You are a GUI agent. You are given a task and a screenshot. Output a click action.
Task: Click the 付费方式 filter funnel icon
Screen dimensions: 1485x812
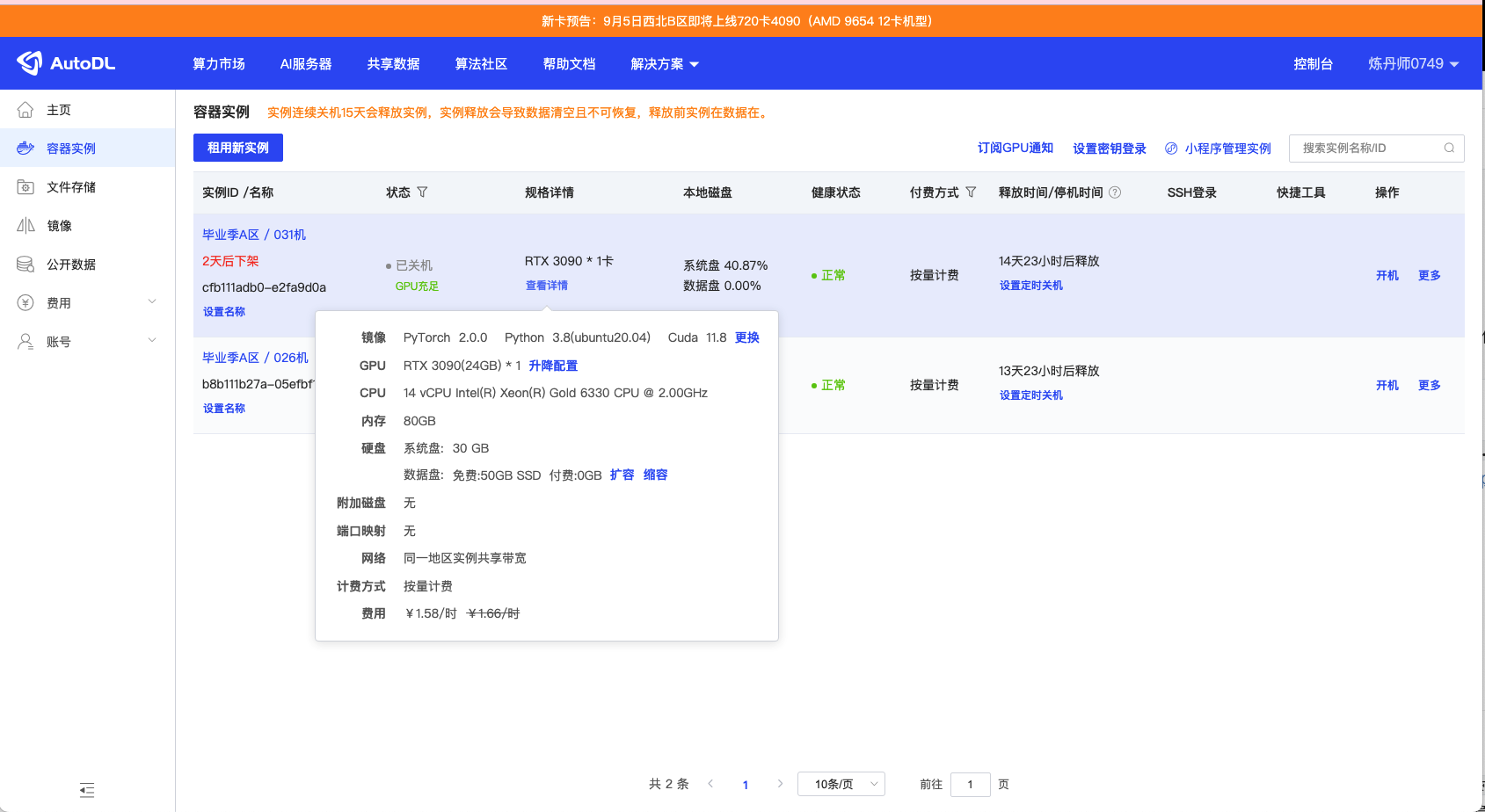point(971,192)
